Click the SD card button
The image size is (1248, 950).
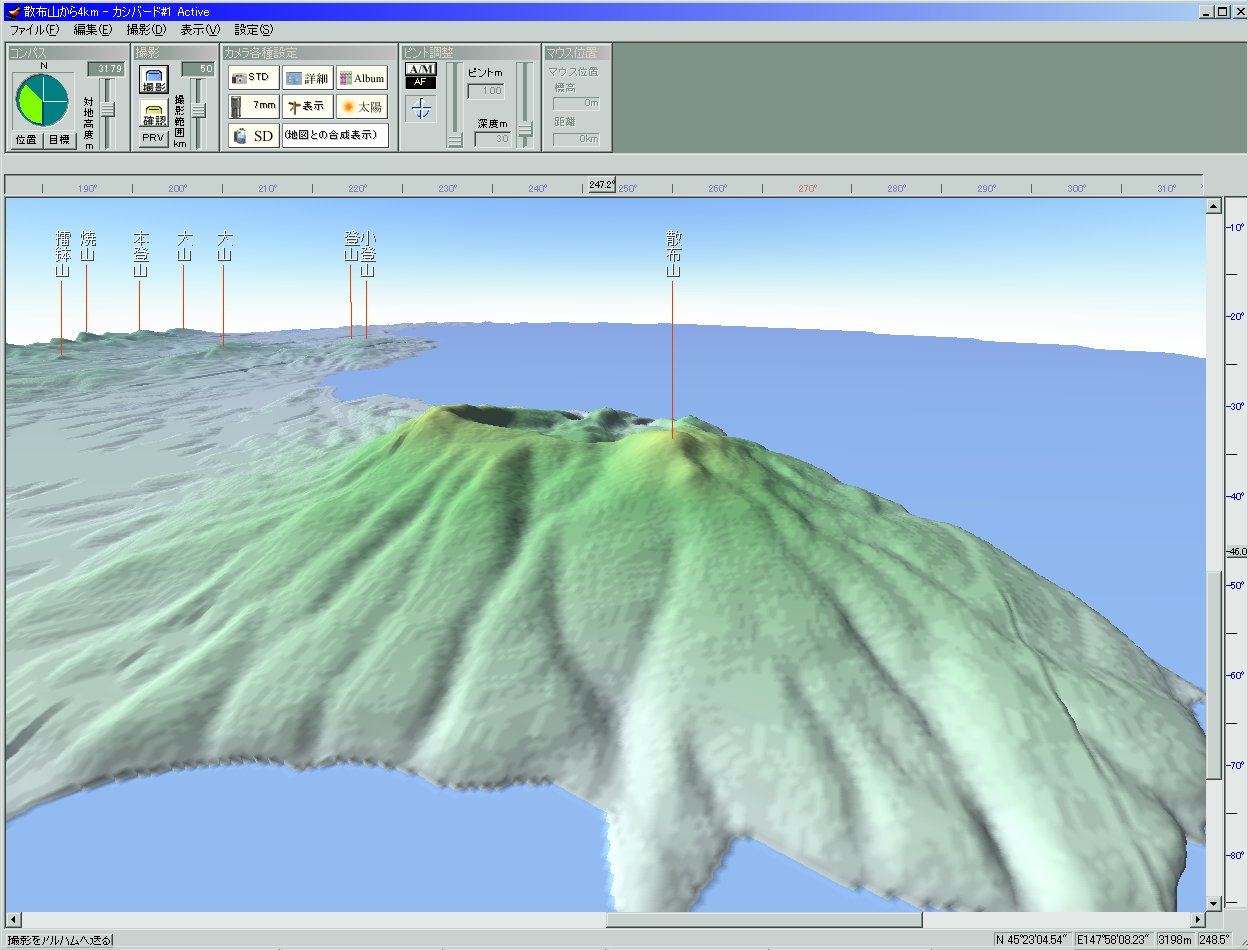point(253,136)
